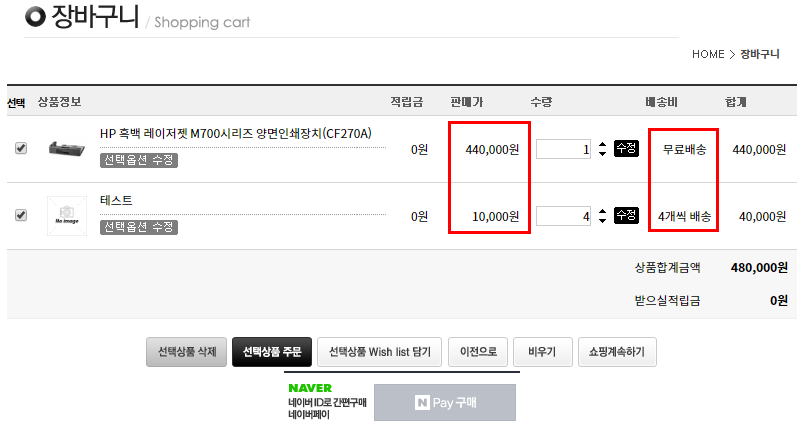Decrease quantity of the 테스트 item

602,221
